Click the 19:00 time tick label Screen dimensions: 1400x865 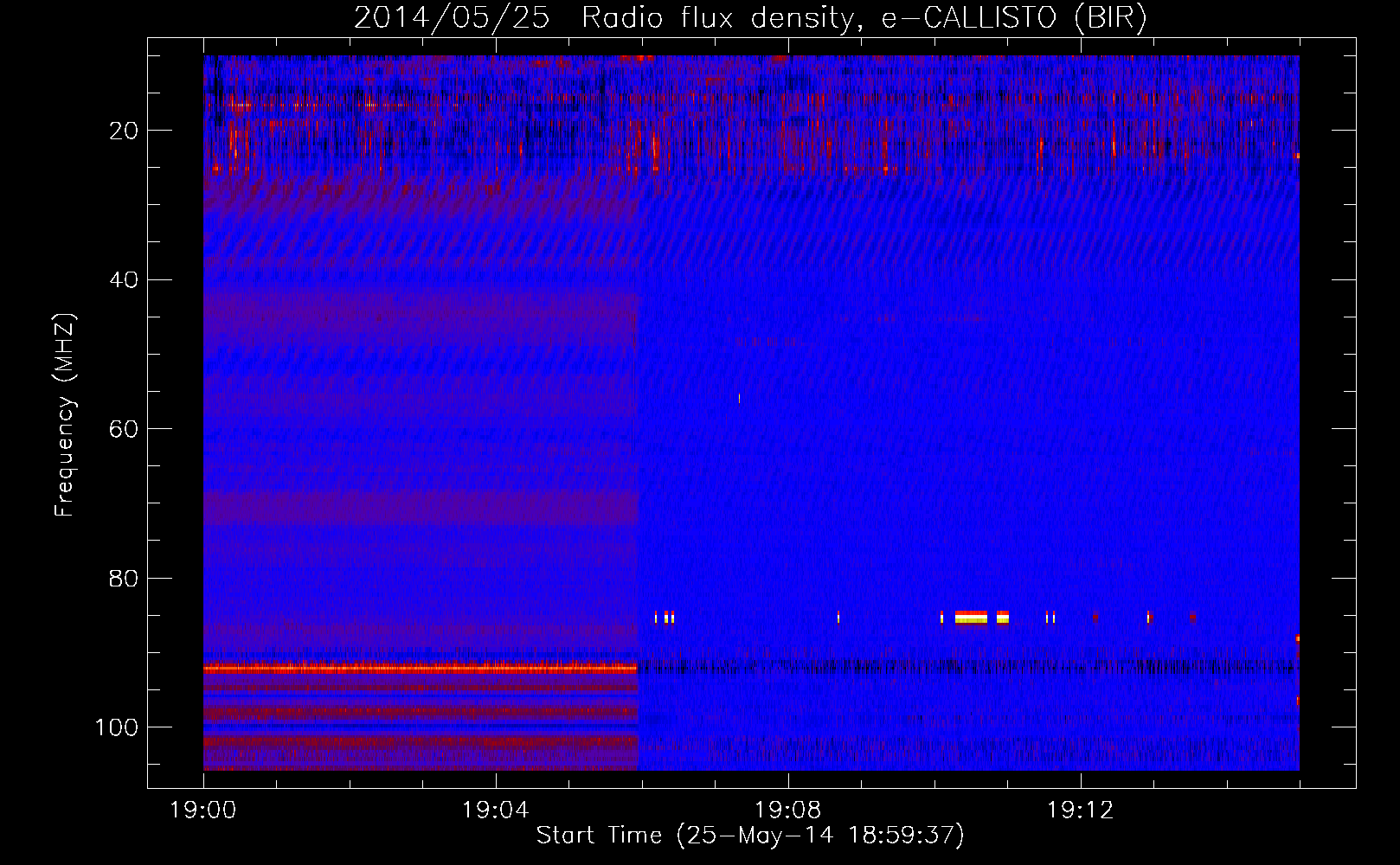203,811
